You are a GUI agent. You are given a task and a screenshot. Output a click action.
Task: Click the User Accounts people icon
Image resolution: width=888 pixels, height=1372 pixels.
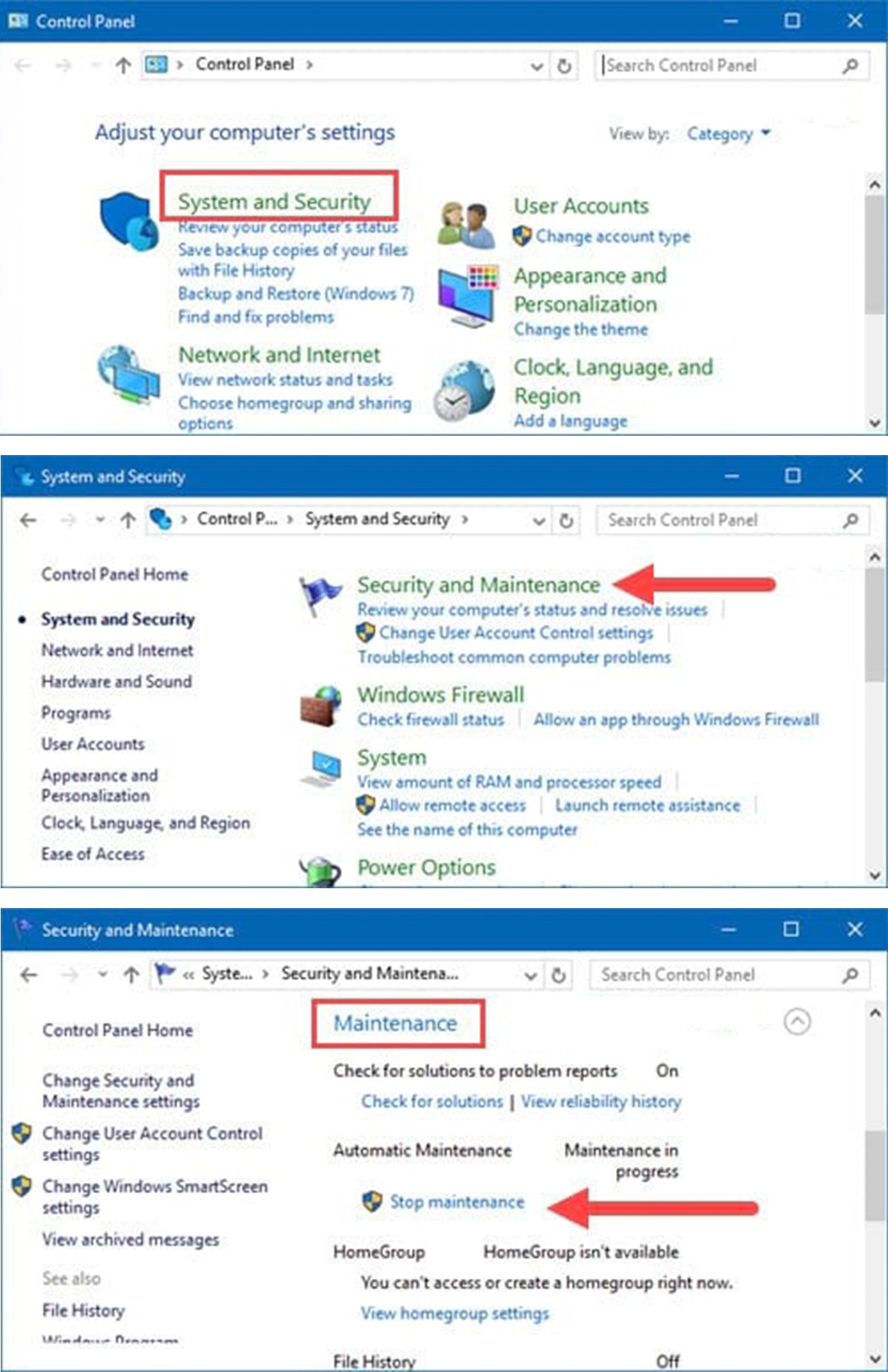click(x=467, y=225)
